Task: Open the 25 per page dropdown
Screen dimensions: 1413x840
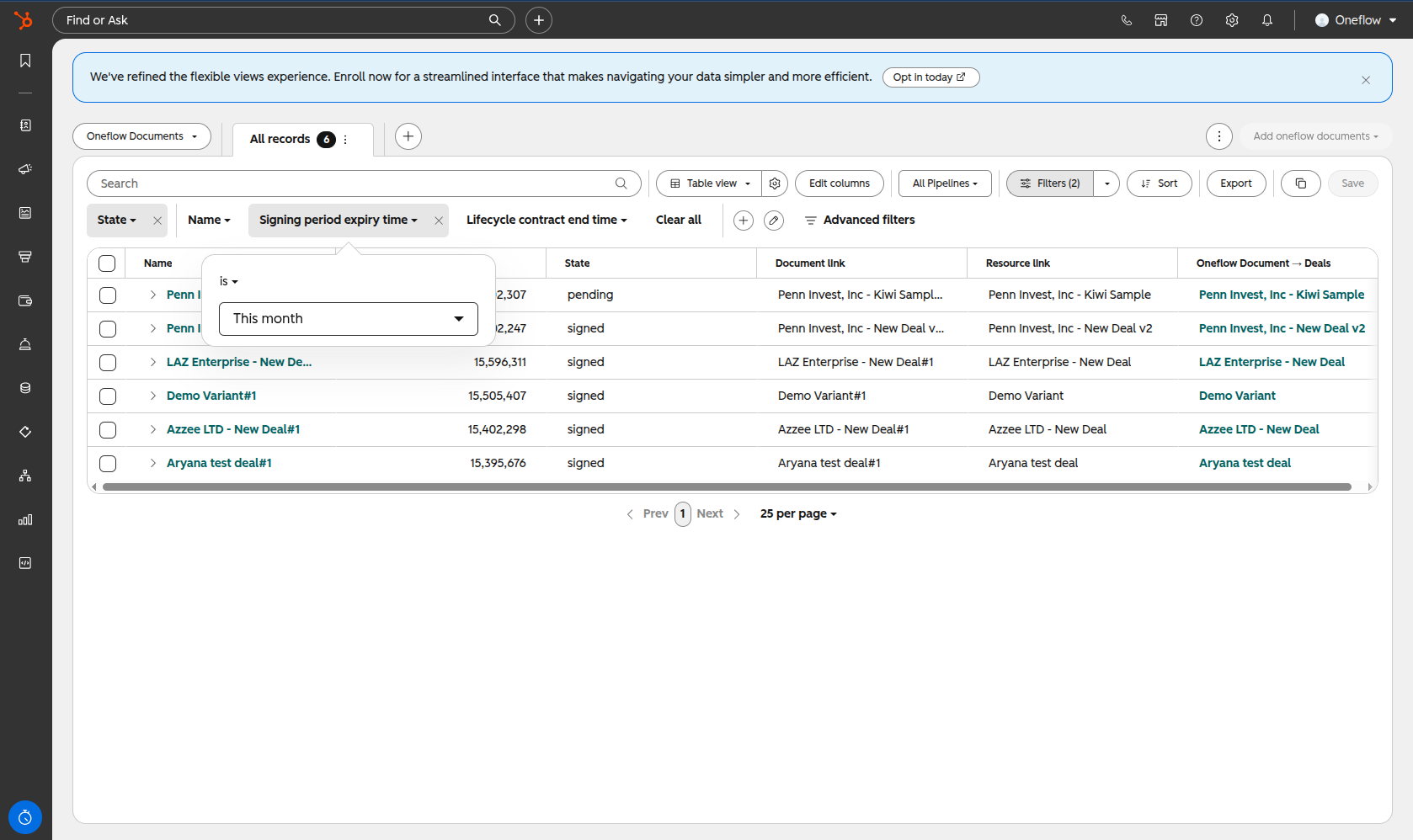Action: point(798,513)
